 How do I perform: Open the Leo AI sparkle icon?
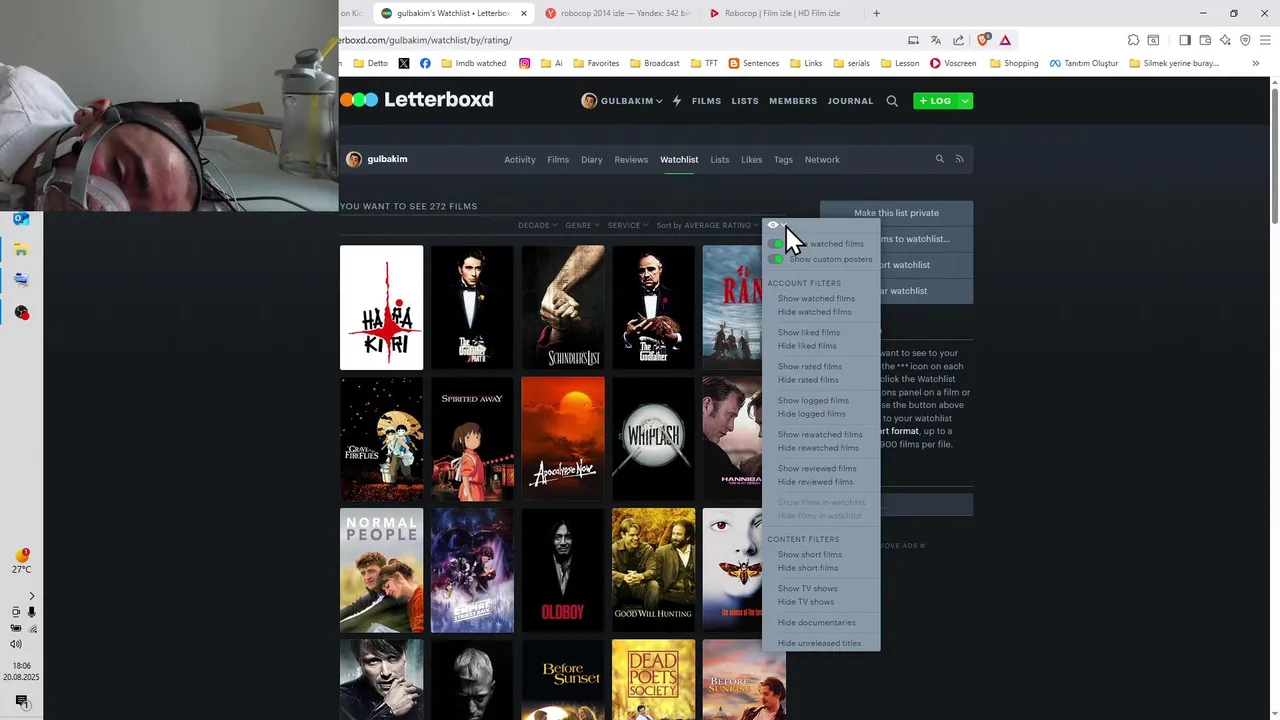(x=1225, y=40)
